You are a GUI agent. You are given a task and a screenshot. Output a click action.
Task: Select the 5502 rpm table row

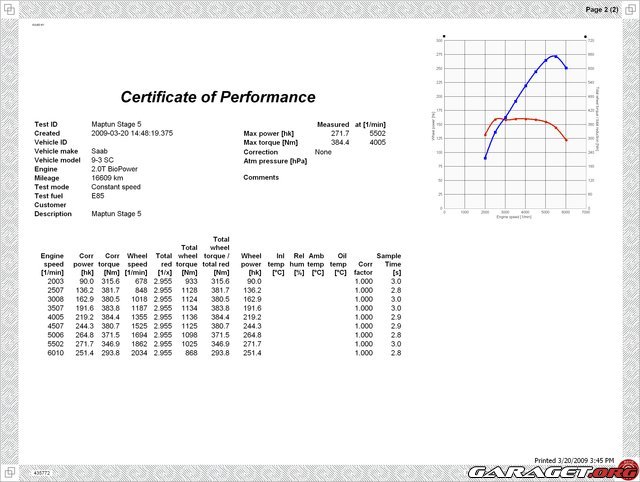coord(220,343)
